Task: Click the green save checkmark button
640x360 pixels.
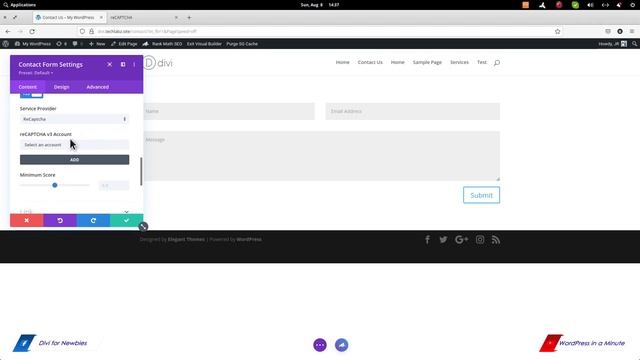Action: [x=127, y=220]
